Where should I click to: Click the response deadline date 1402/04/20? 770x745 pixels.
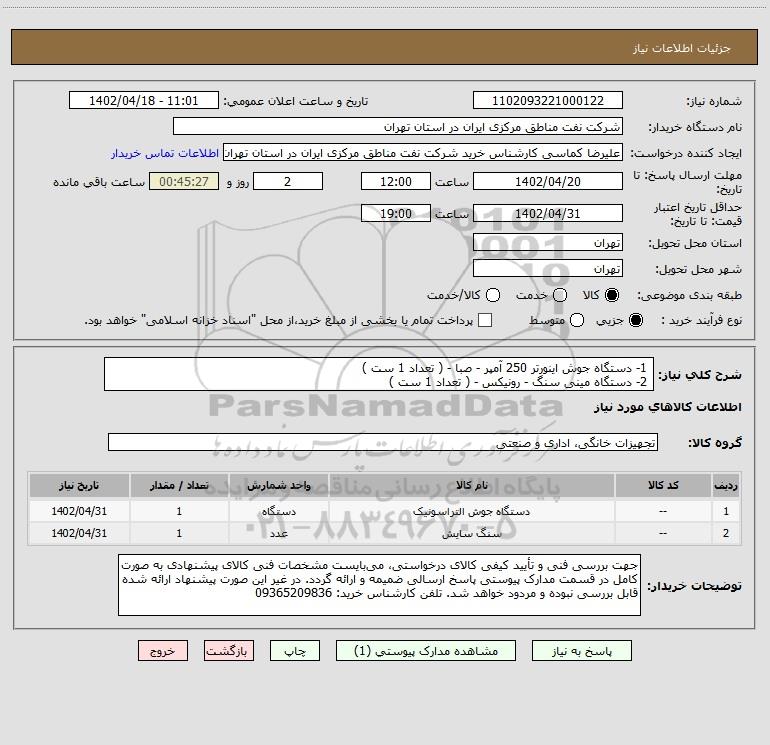pos(548,182)
